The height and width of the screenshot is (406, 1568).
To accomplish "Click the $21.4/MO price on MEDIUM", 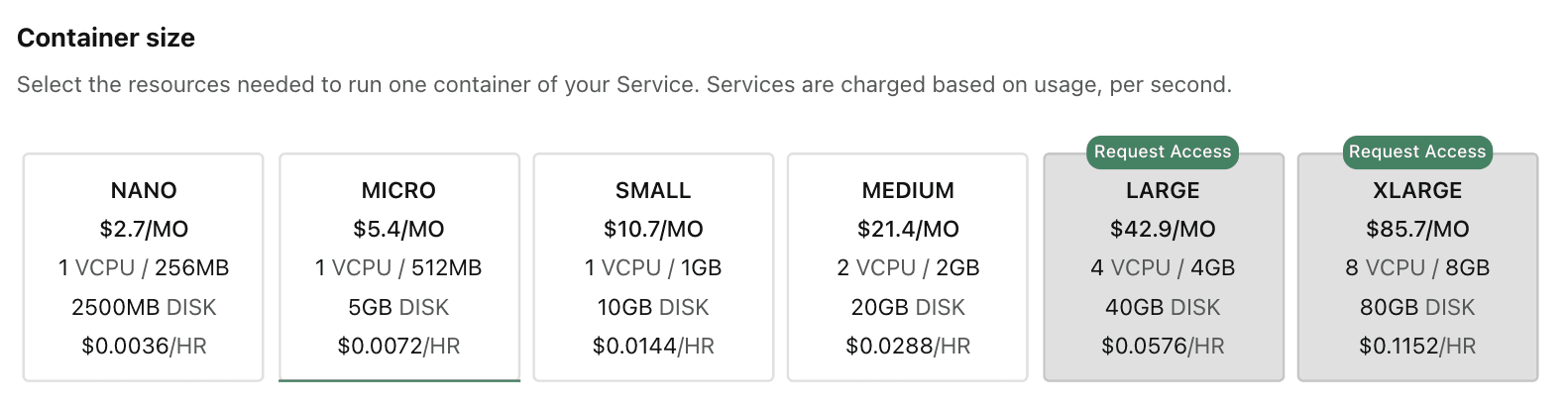I will (x=908, y=230).
